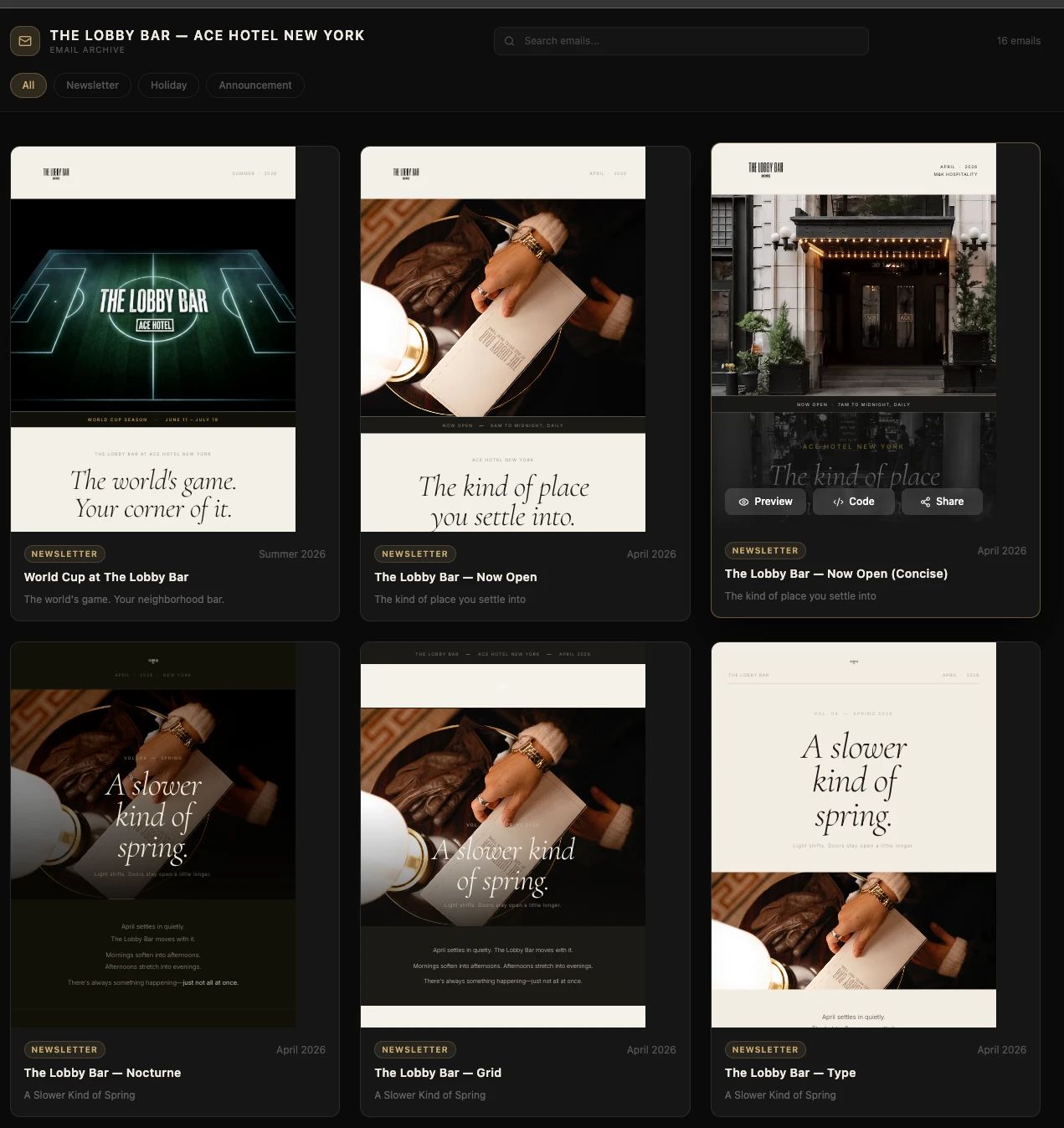
Task: Select the All filter pill
Action: pos(28,85)
